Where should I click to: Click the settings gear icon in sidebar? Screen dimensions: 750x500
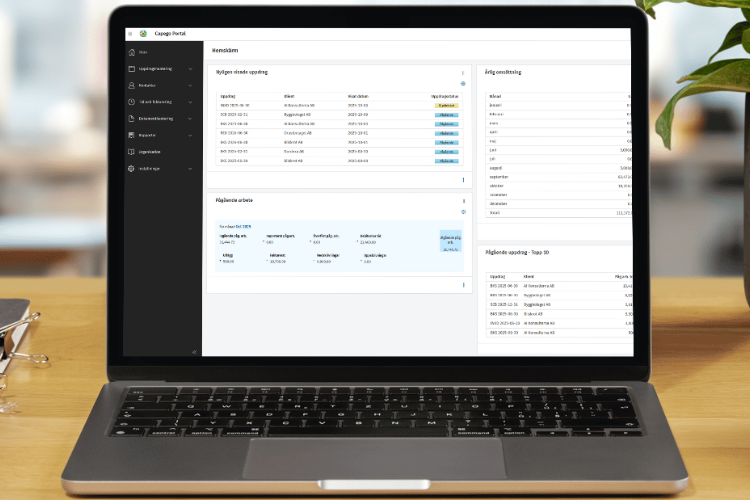point(132,169)
